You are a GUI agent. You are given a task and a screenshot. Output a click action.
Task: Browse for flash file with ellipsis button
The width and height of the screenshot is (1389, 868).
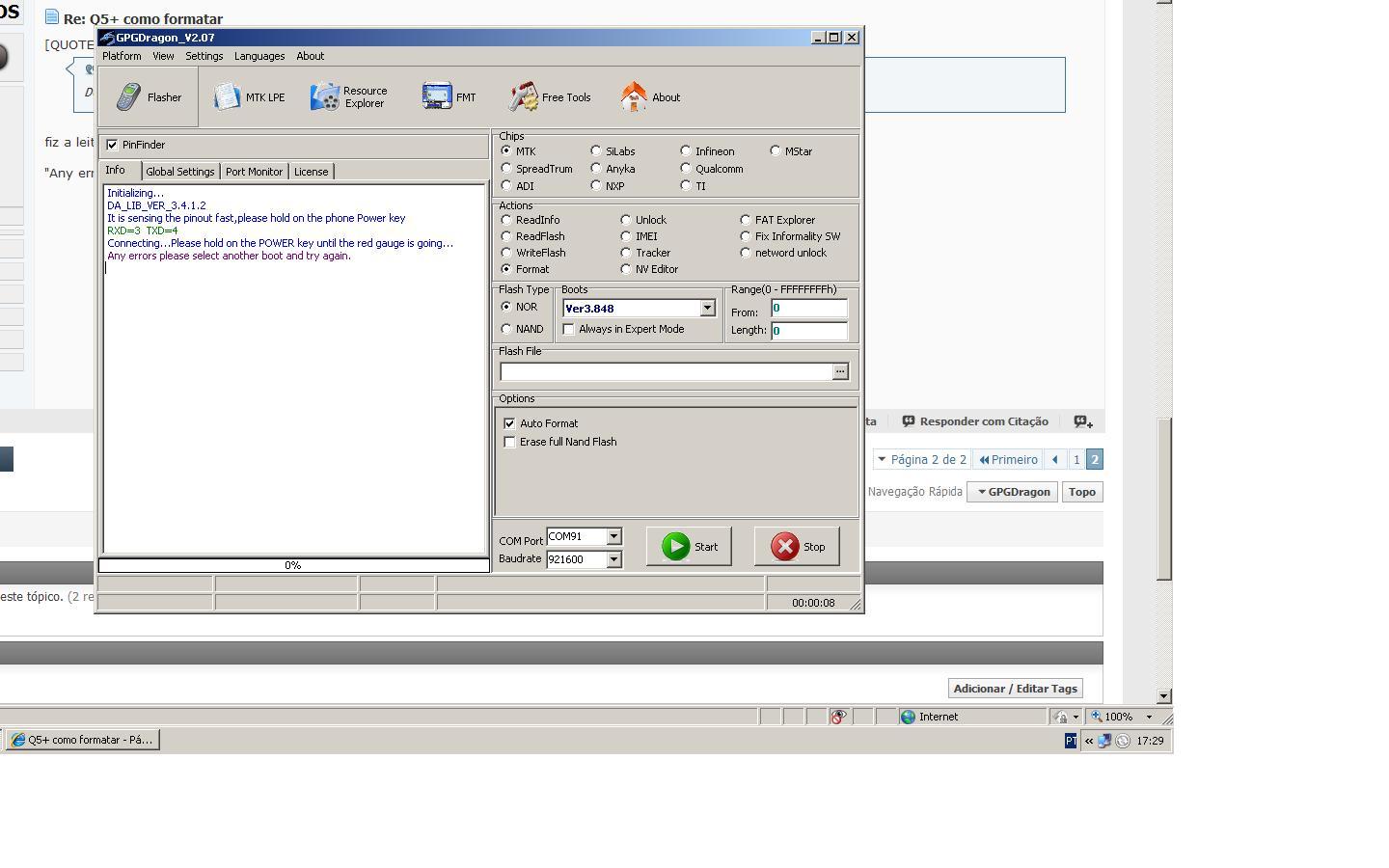(840, 371)
